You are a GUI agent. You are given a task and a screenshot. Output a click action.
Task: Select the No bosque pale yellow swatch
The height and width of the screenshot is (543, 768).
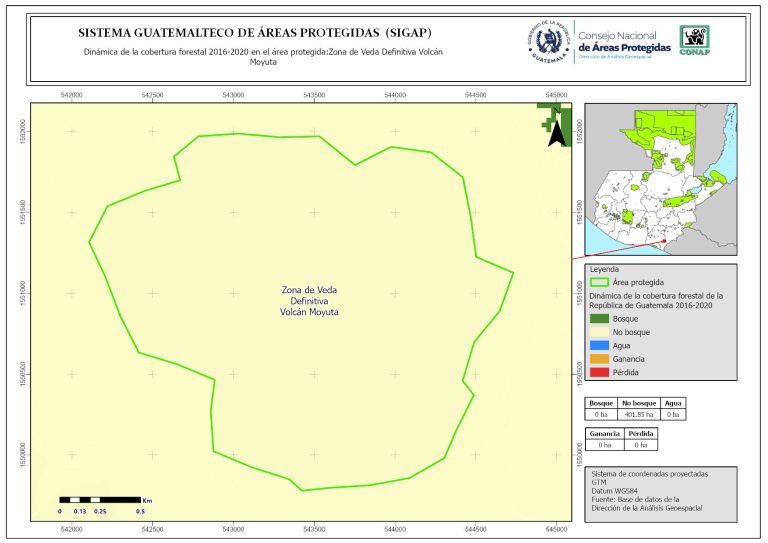click(x=600, y=332)
